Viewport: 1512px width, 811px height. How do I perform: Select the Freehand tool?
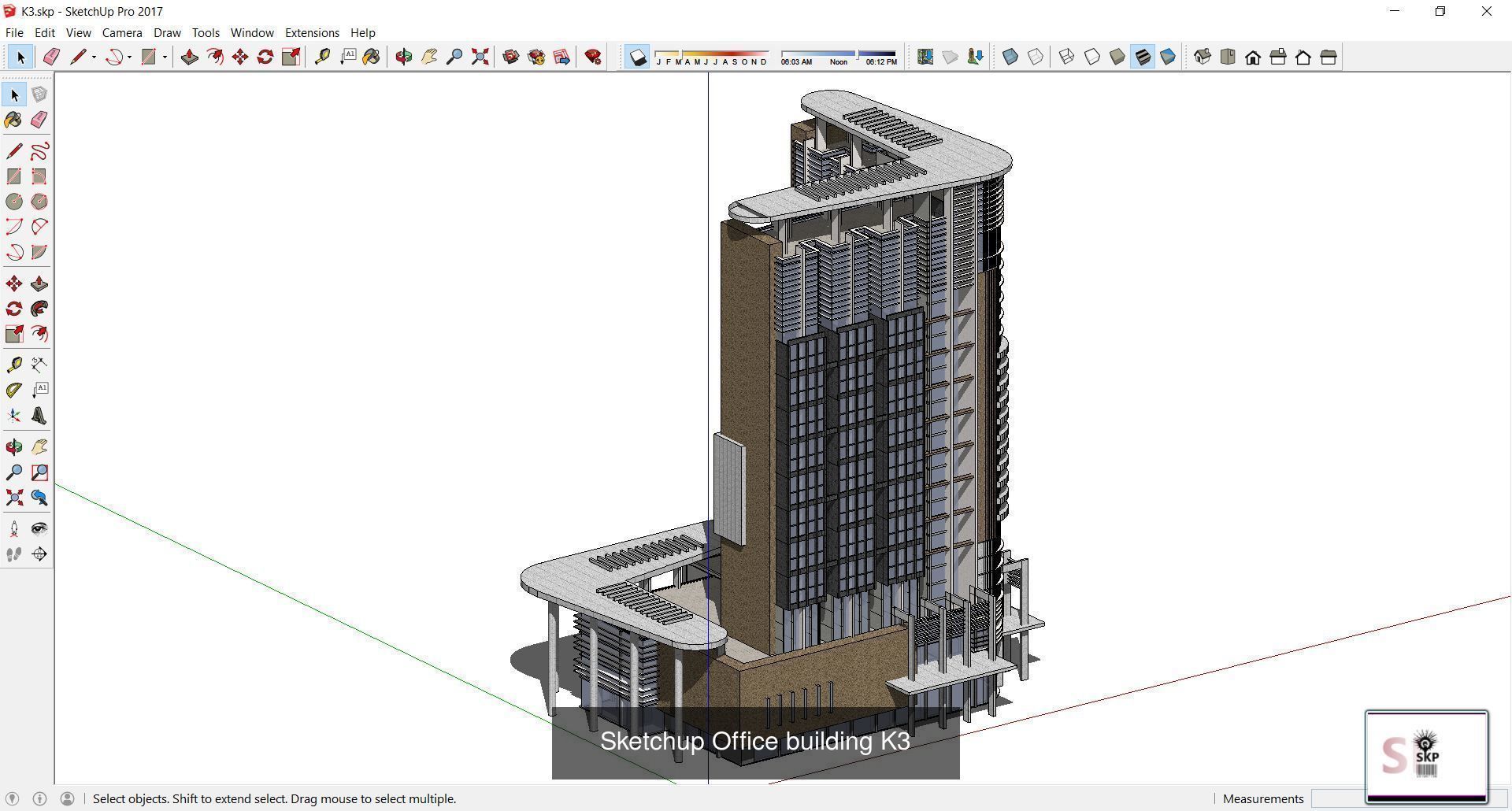(39, 151)
